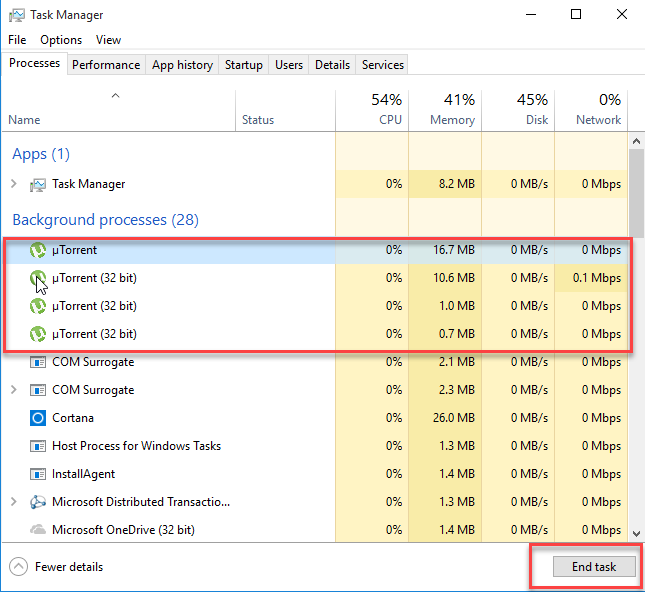Image resolution: width=645 pixels, height=592 pixels.
Task: Select the Processes tab
Action: 35,63
